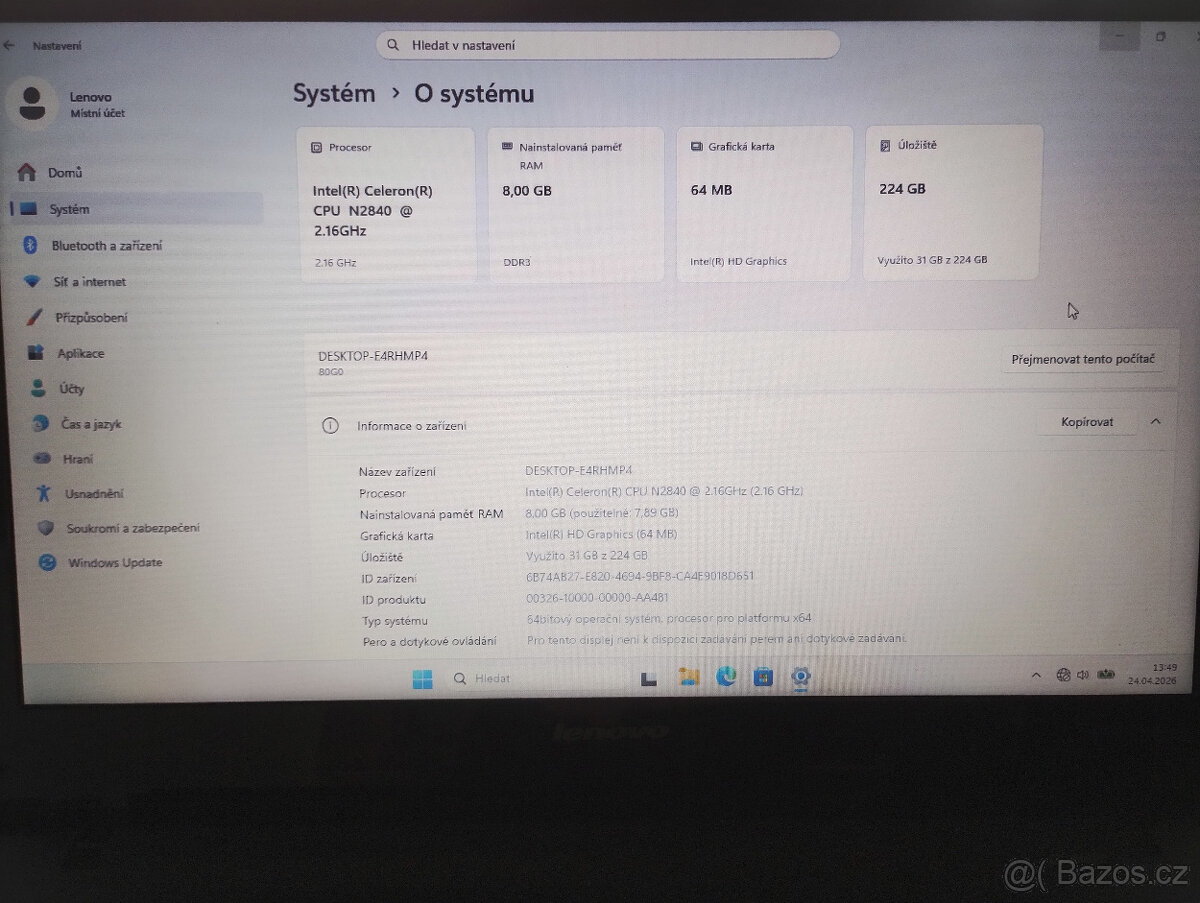Launch Microsoft Edge from the taskbar

[726, 677]
